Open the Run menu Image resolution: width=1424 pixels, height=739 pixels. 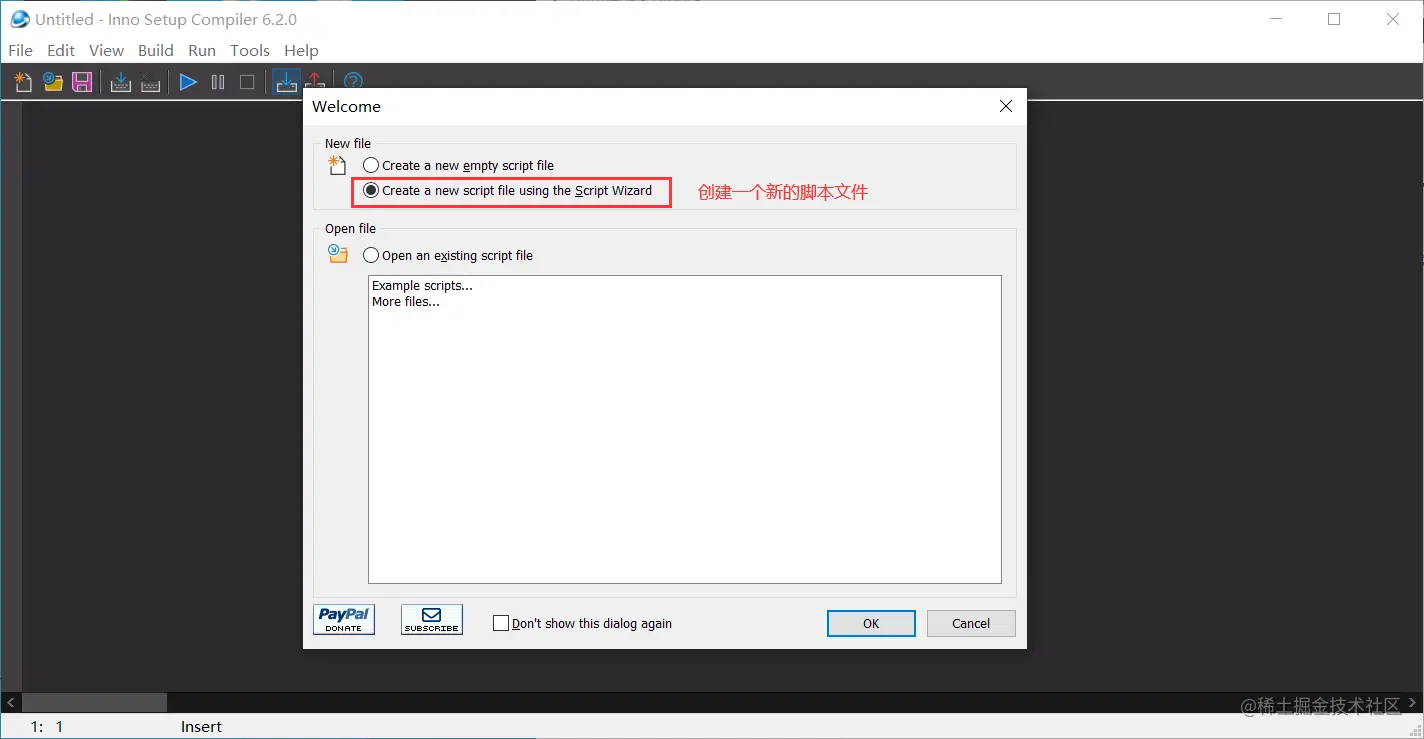[x=202, y=50]
